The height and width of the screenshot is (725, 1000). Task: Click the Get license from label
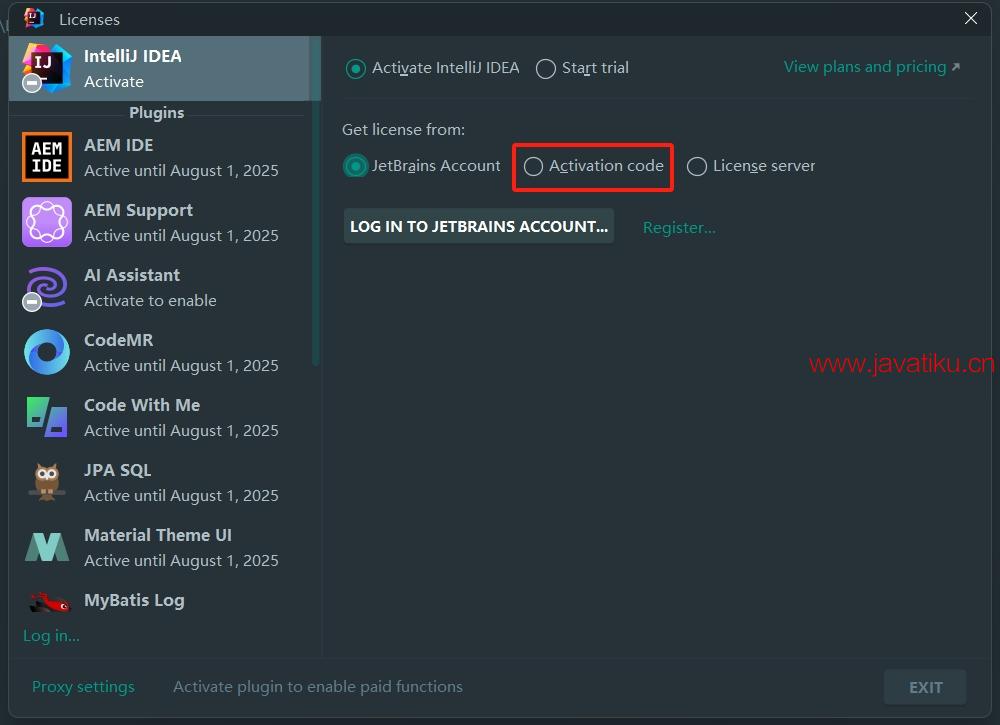coord(403,129)
